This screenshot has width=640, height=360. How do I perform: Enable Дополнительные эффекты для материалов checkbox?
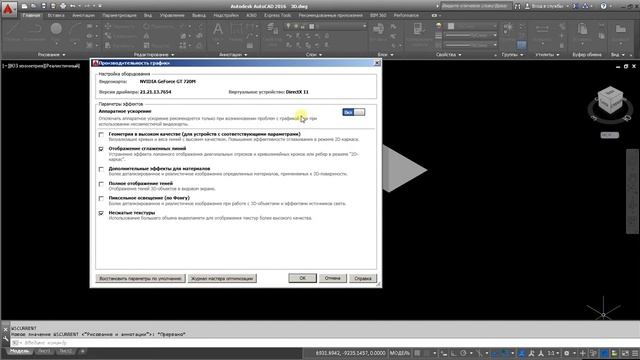[x=101, y=169]
